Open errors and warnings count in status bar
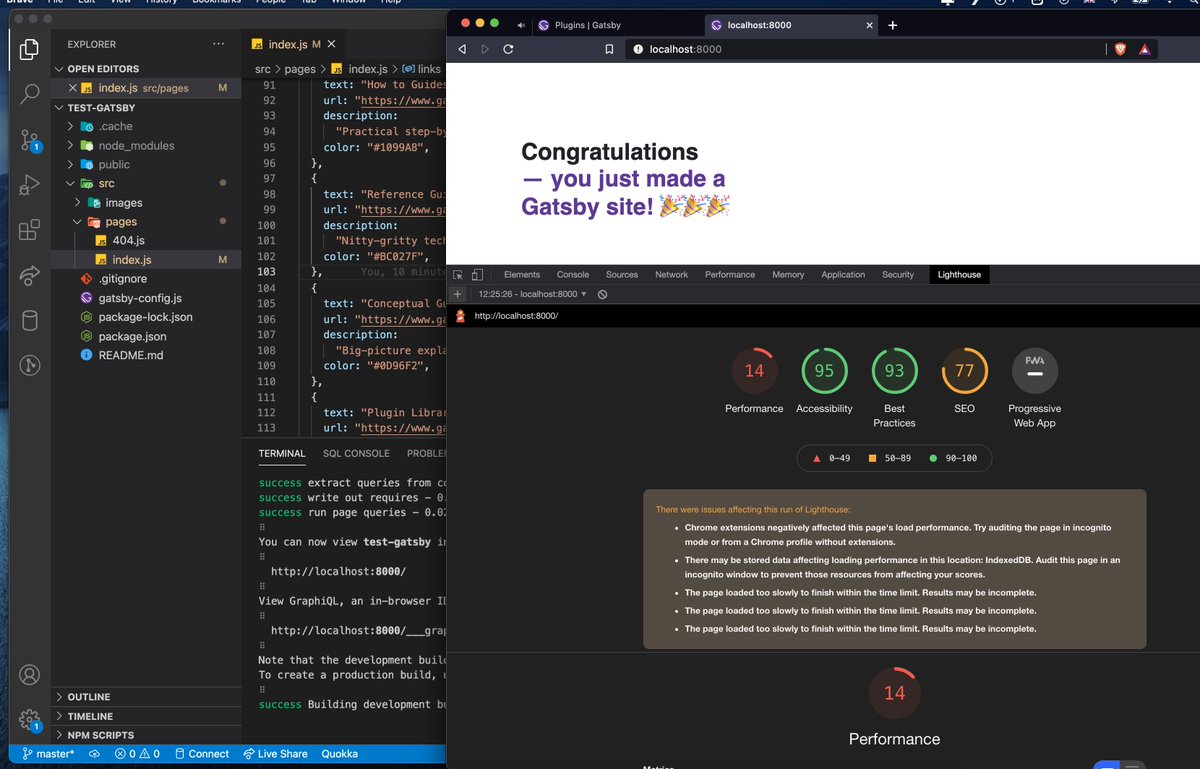 137,754
